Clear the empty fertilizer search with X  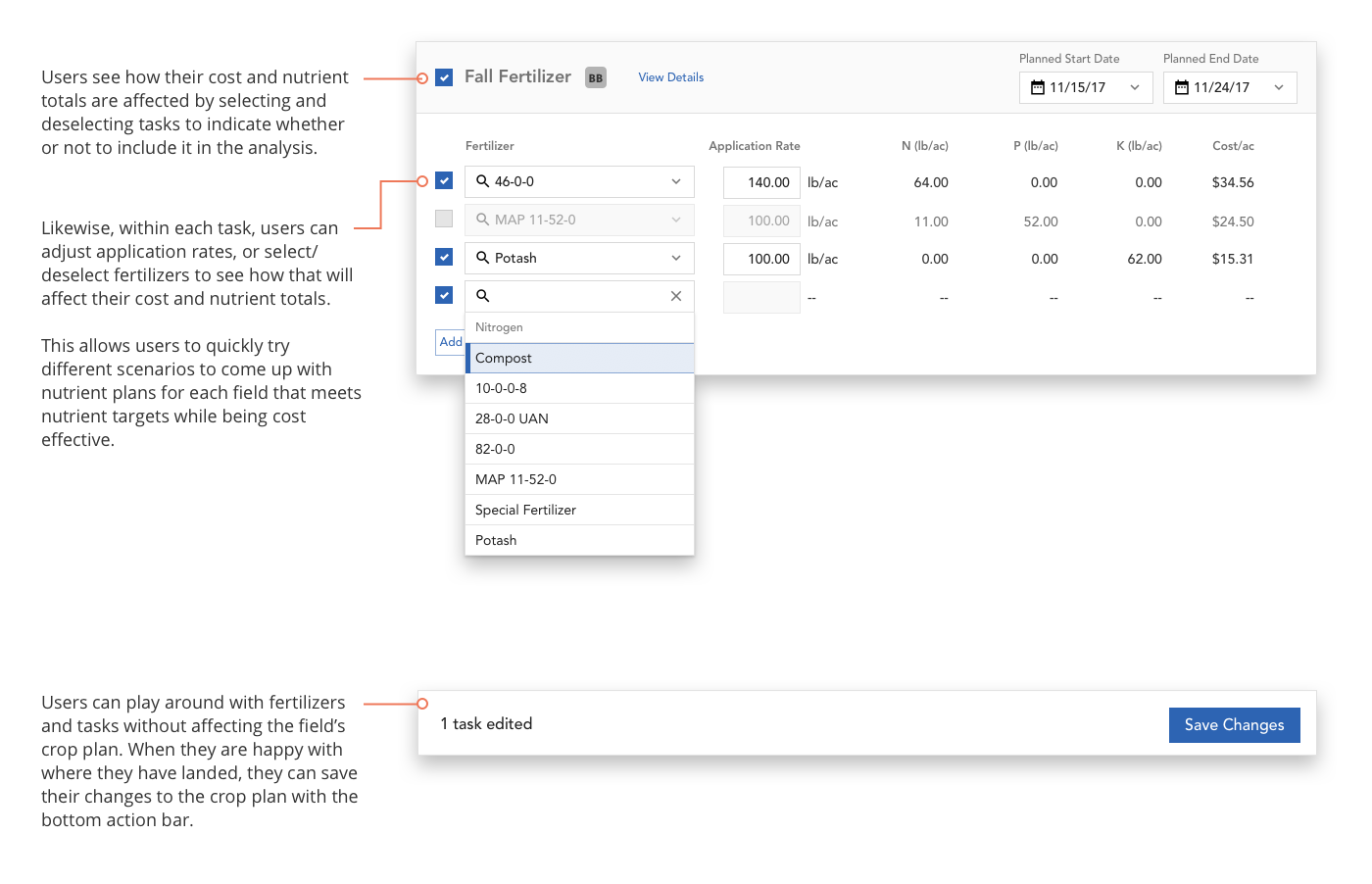tap(676, 296)
